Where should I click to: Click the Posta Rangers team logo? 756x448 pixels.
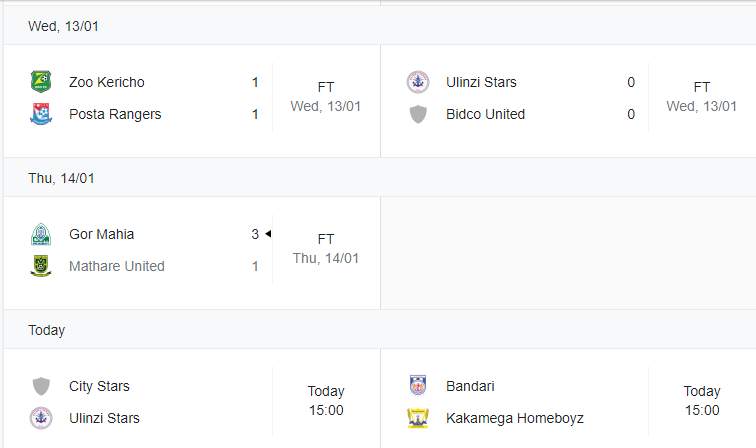pyautogui.click(x=41, y=114)
